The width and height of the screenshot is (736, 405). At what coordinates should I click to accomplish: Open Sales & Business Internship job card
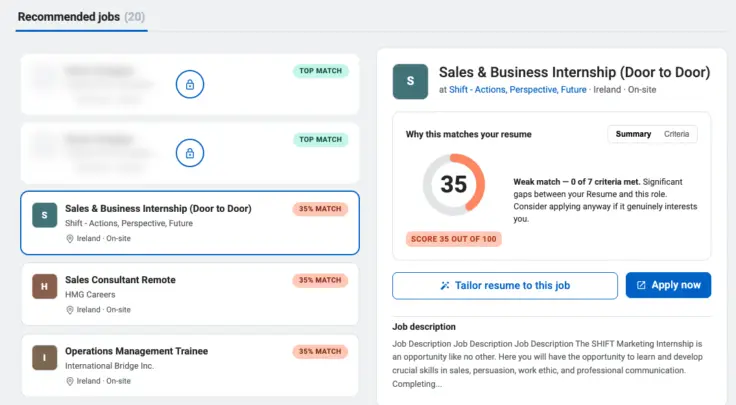[190, 223]
